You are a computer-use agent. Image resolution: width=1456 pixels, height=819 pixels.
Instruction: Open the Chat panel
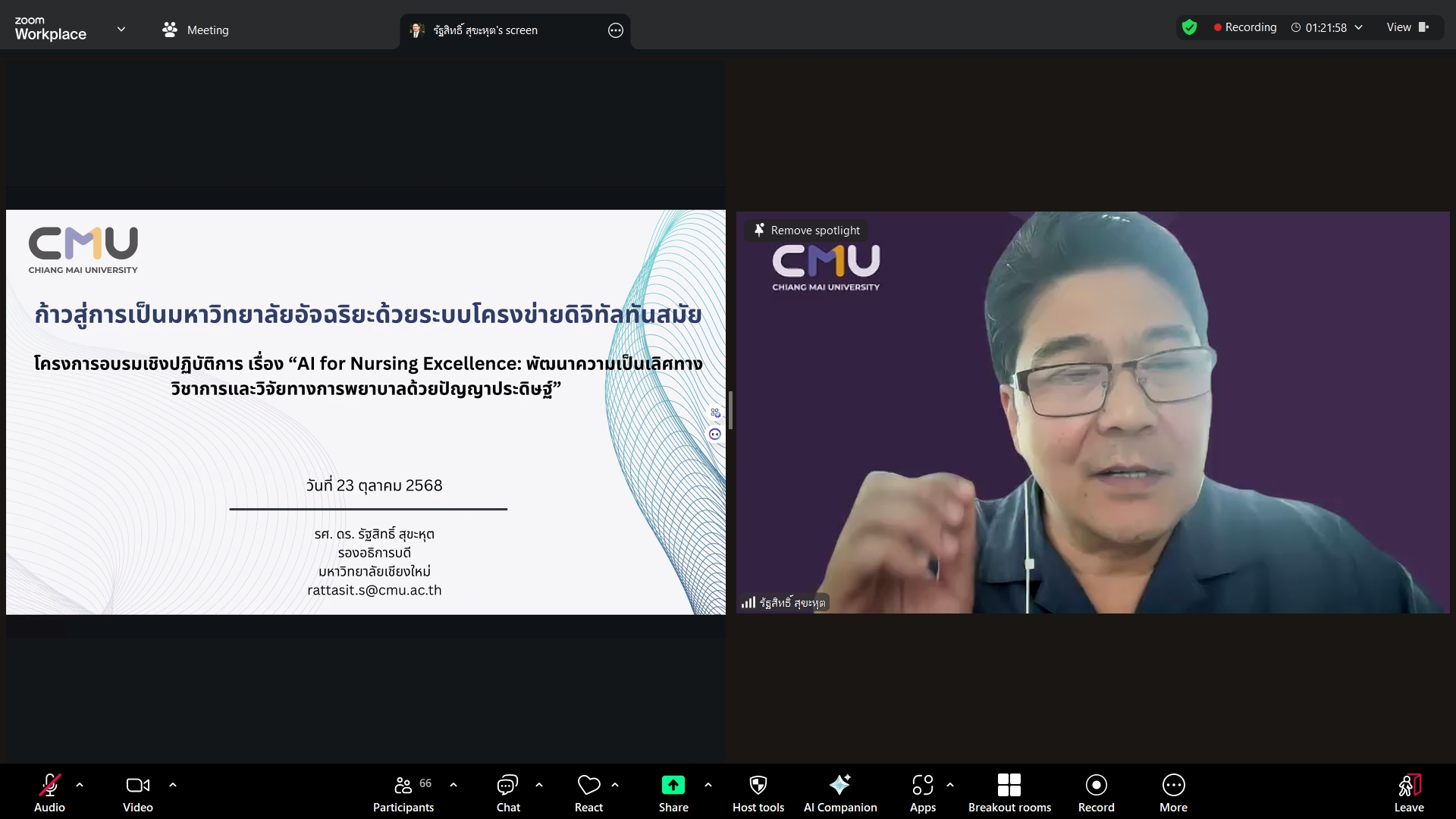tap(507, 792)
